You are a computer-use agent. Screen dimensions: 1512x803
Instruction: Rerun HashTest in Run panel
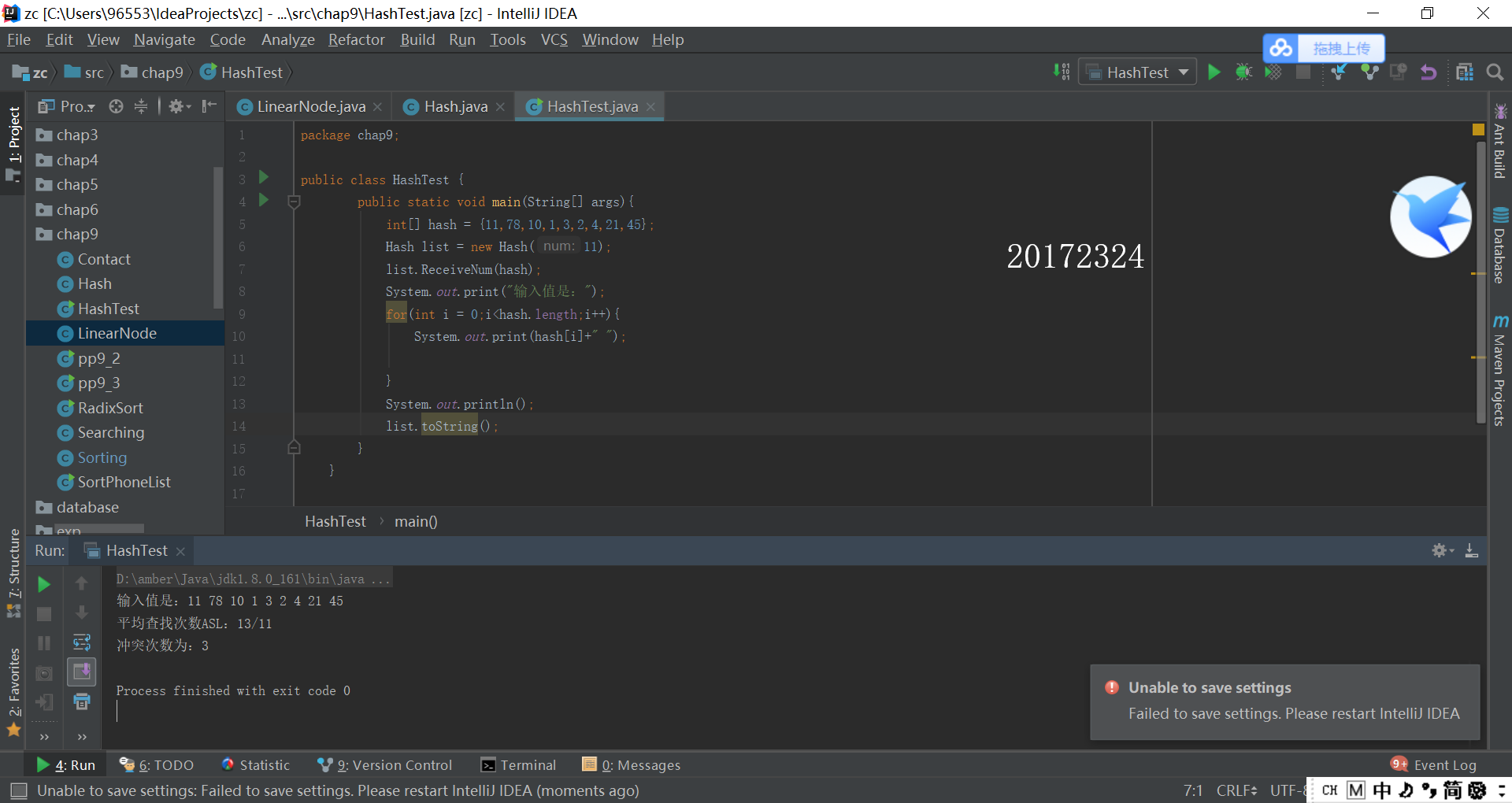coord(44,584)
